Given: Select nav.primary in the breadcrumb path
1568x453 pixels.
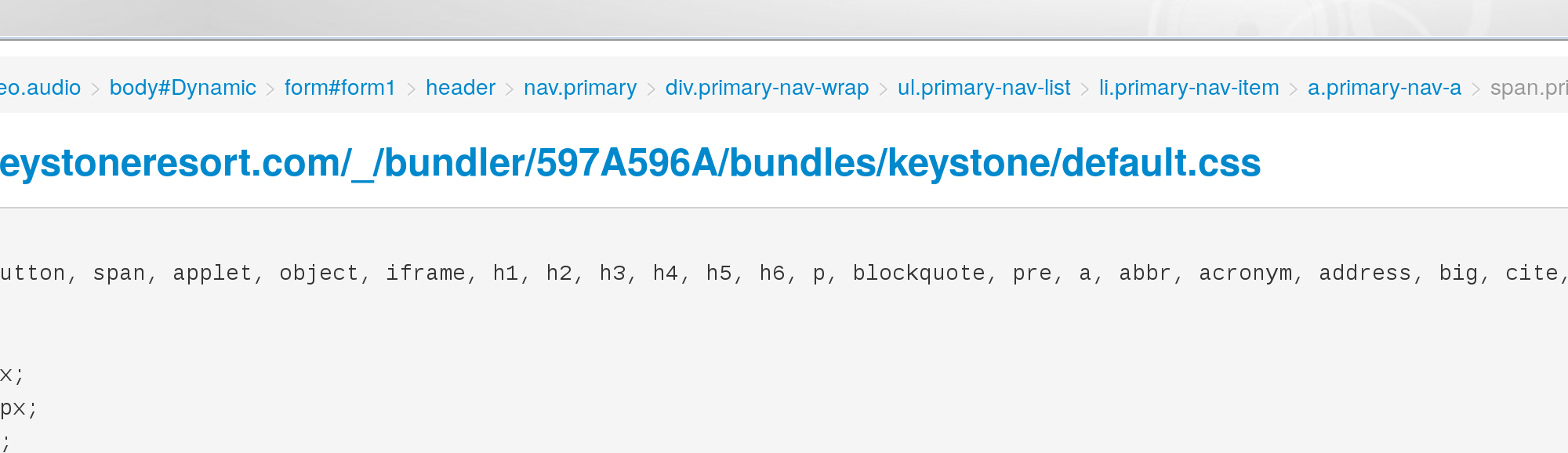Looking at the screenshot, I should [580, 88].
